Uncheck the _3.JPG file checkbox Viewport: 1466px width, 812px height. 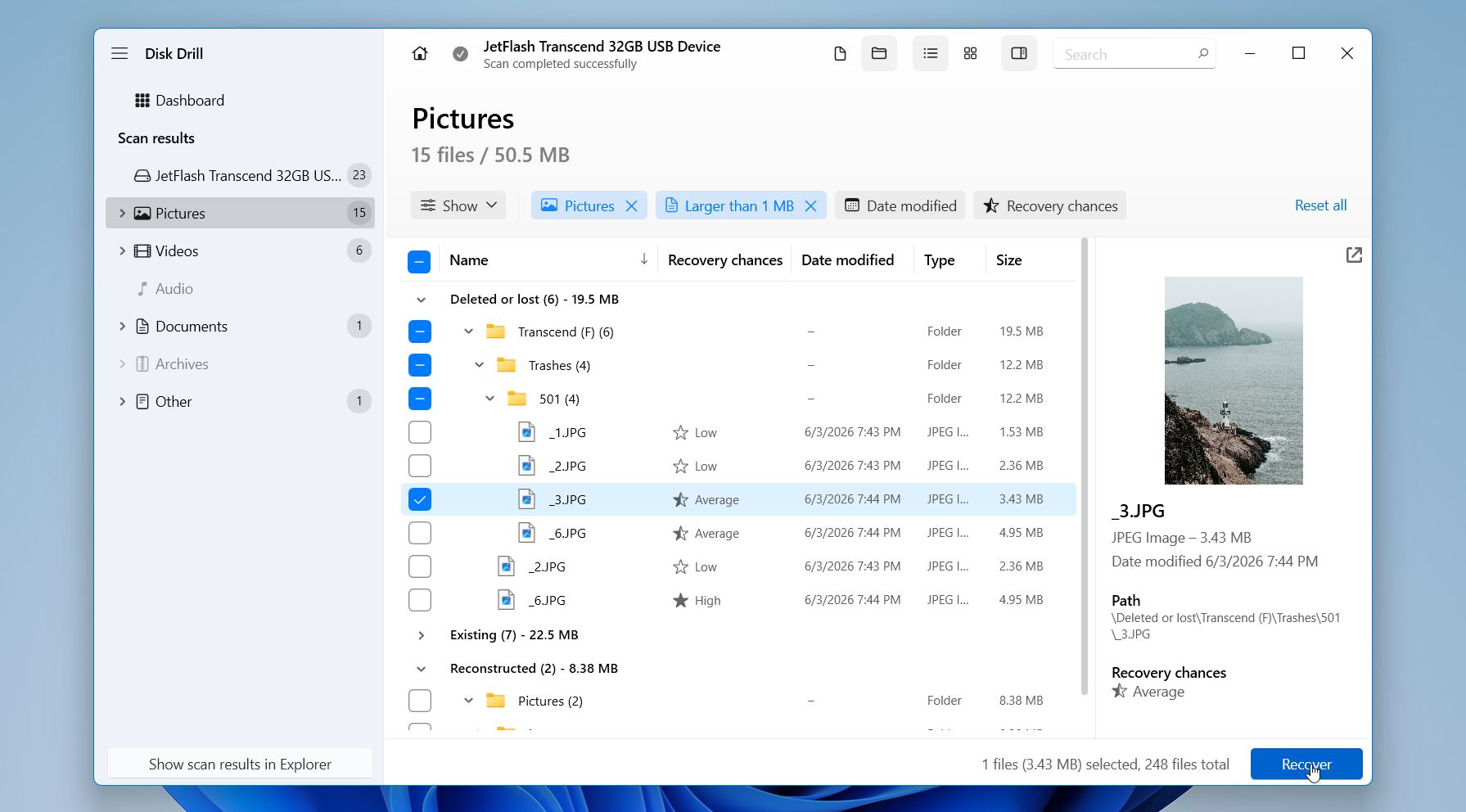coord(419,499)
